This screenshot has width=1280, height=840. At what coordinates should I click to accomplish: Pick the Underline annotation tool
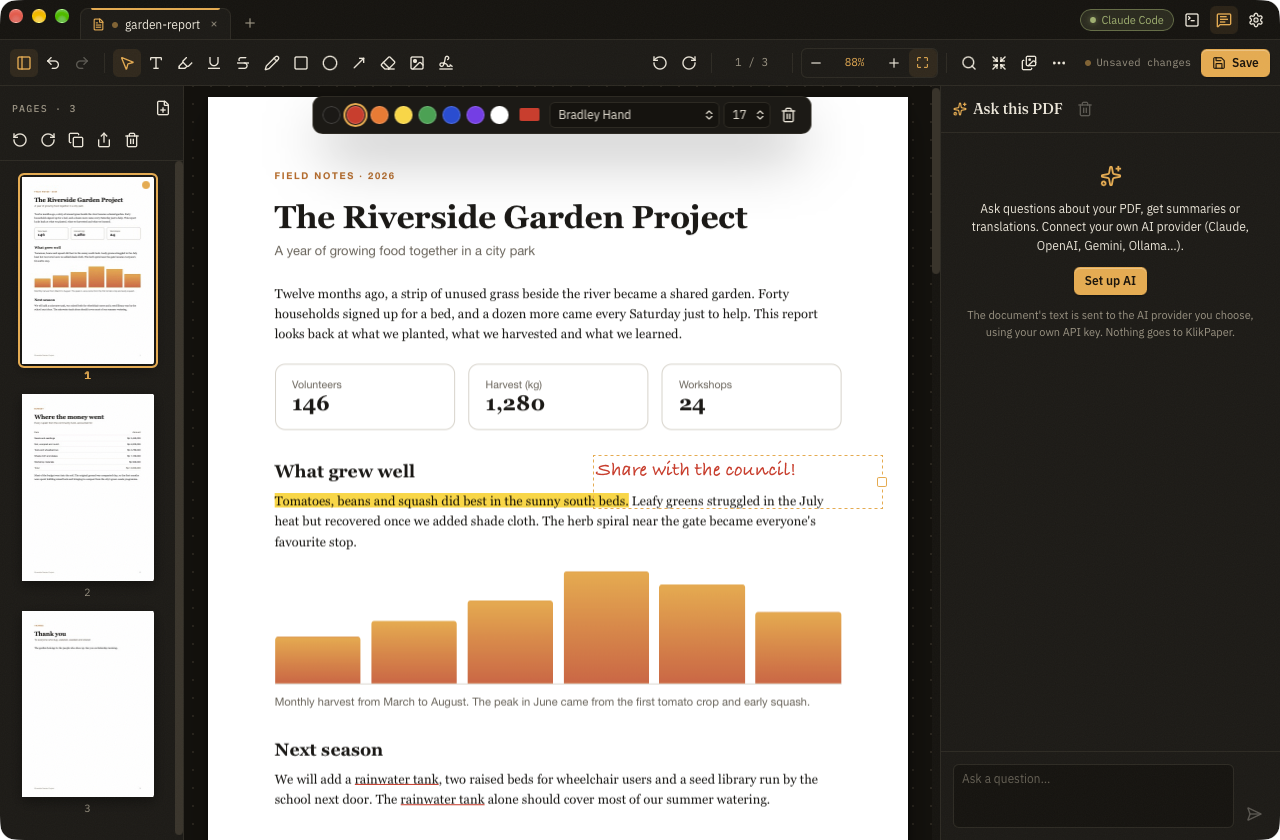coord(214,63)
